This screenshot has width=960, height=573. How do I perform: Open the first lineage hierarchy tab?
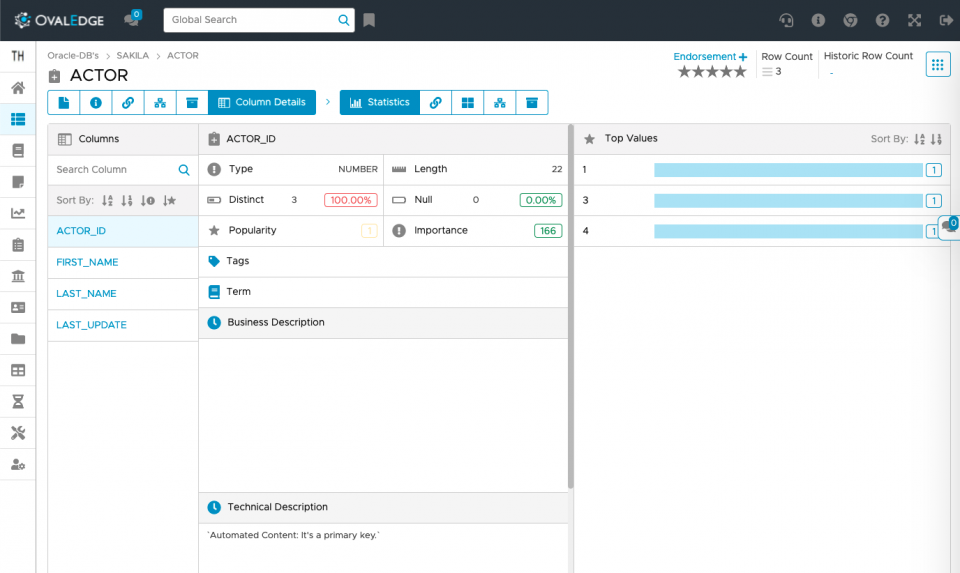tap(160, 102)
